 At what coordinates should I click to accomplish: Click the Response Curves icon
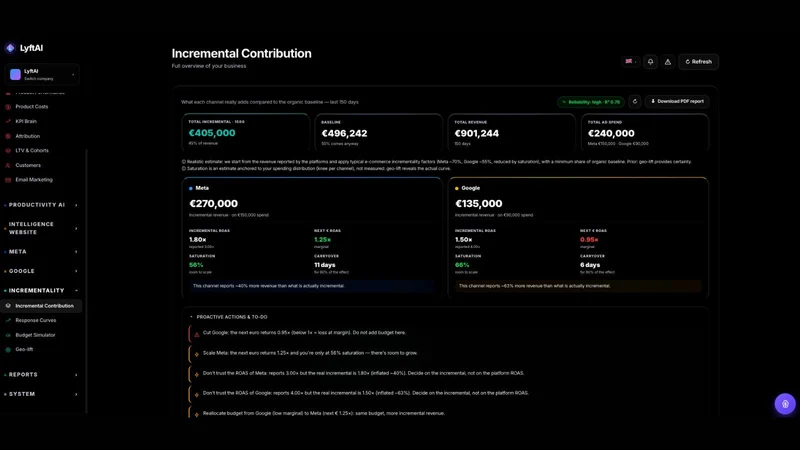pos(8,320)
